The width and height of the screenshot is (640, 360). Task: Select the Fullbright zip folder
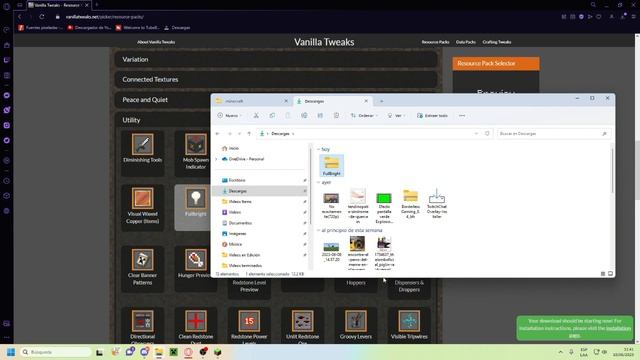point(331,166)
